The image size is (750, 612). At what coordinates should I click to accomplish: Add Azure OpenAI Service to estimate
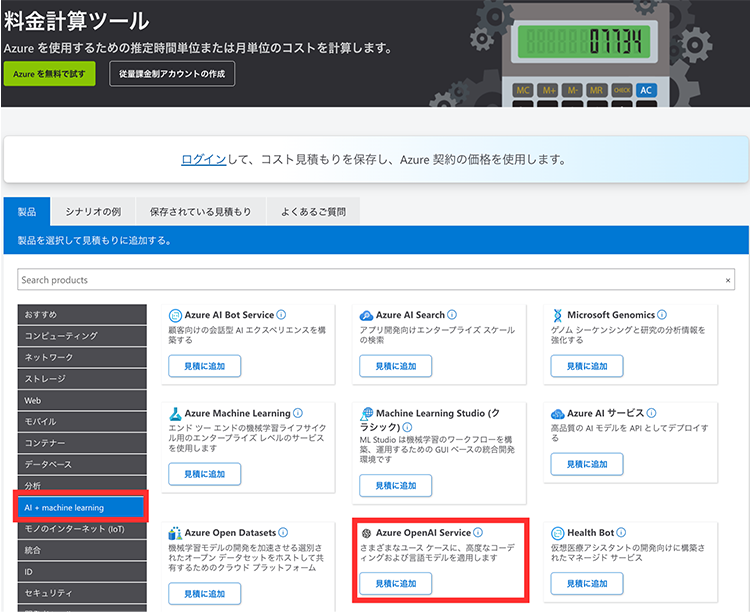click(x=396, y=584)
